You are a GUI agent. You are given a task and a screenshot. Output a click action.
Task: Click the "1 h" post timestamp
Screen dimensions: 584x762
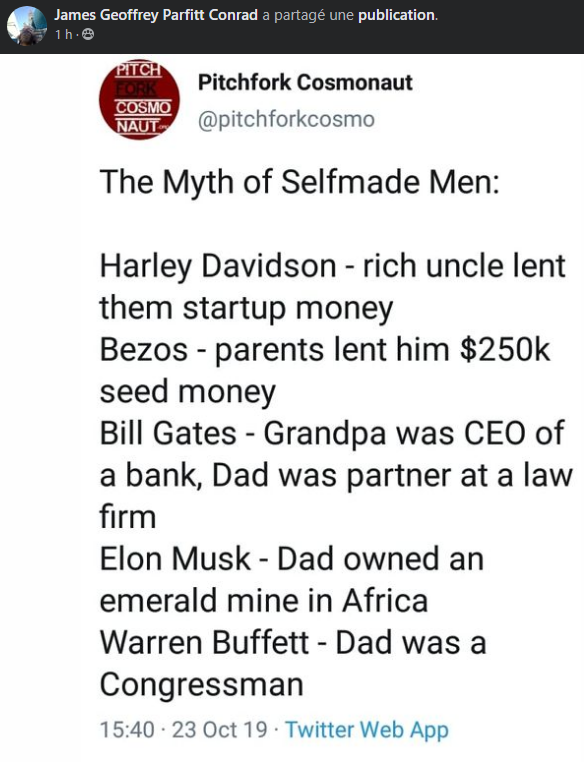coord(64,35)
